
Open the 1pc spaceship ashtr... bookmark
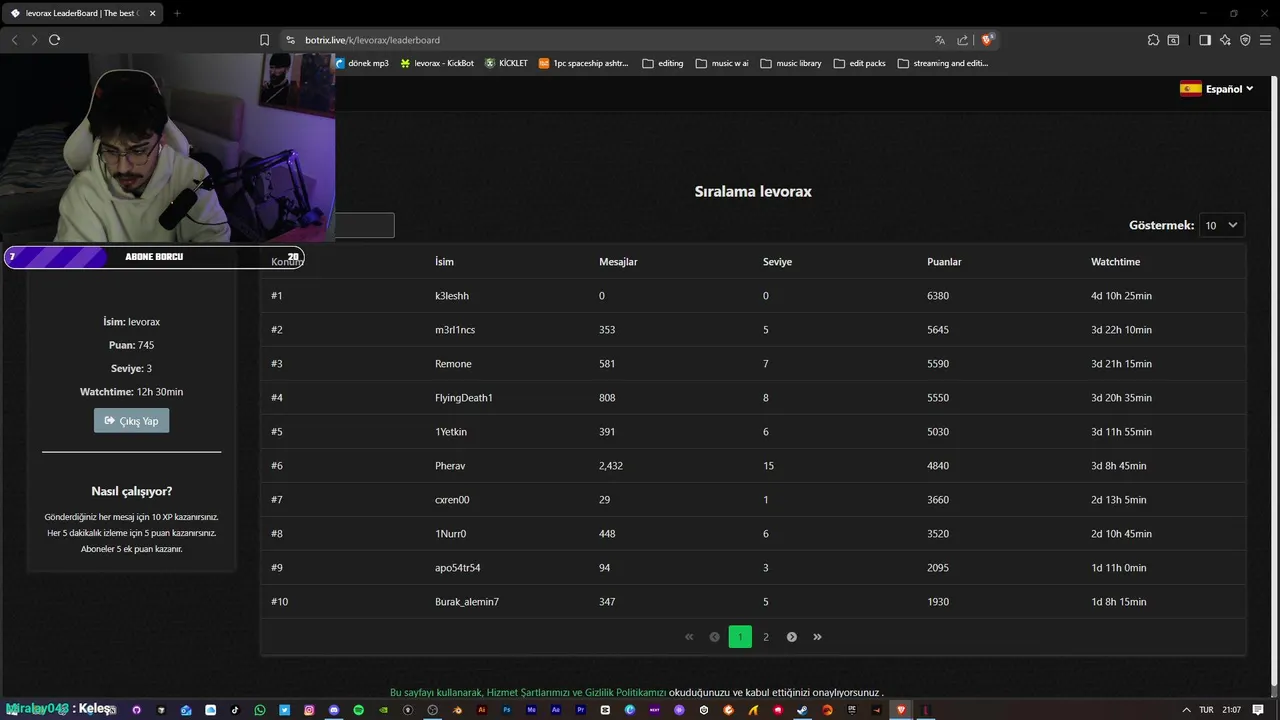pos(584,63)
